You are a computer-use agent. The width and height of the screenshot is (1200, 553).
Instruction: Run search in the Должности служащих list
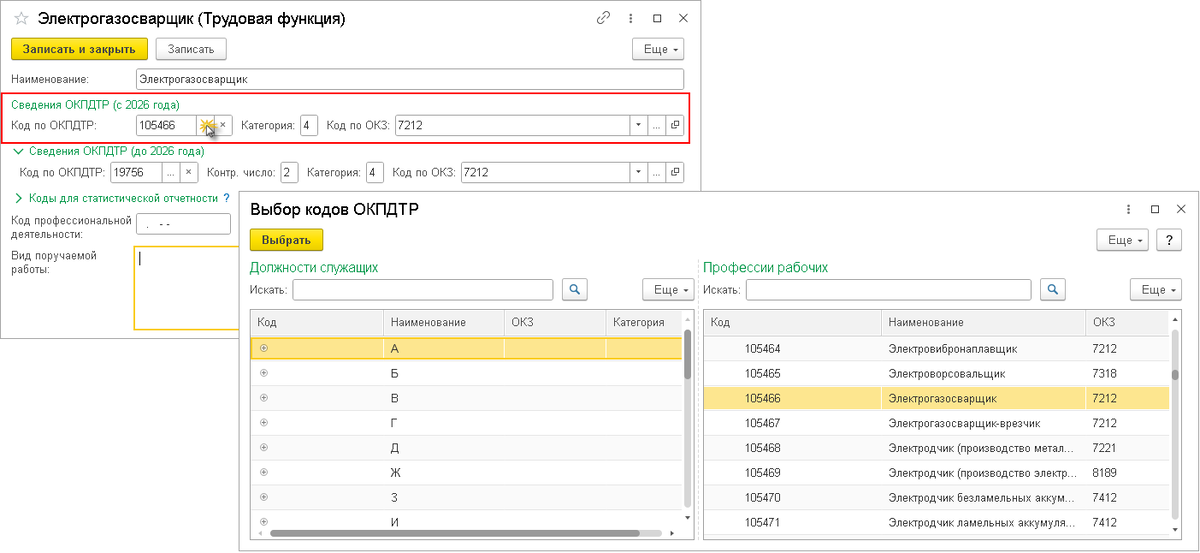pos(575,289)
